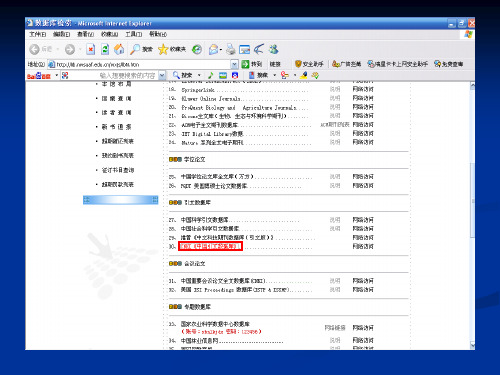Click 网络访问 for the CNKI row 30
This screenshot has width=500, height=375.
363,246
